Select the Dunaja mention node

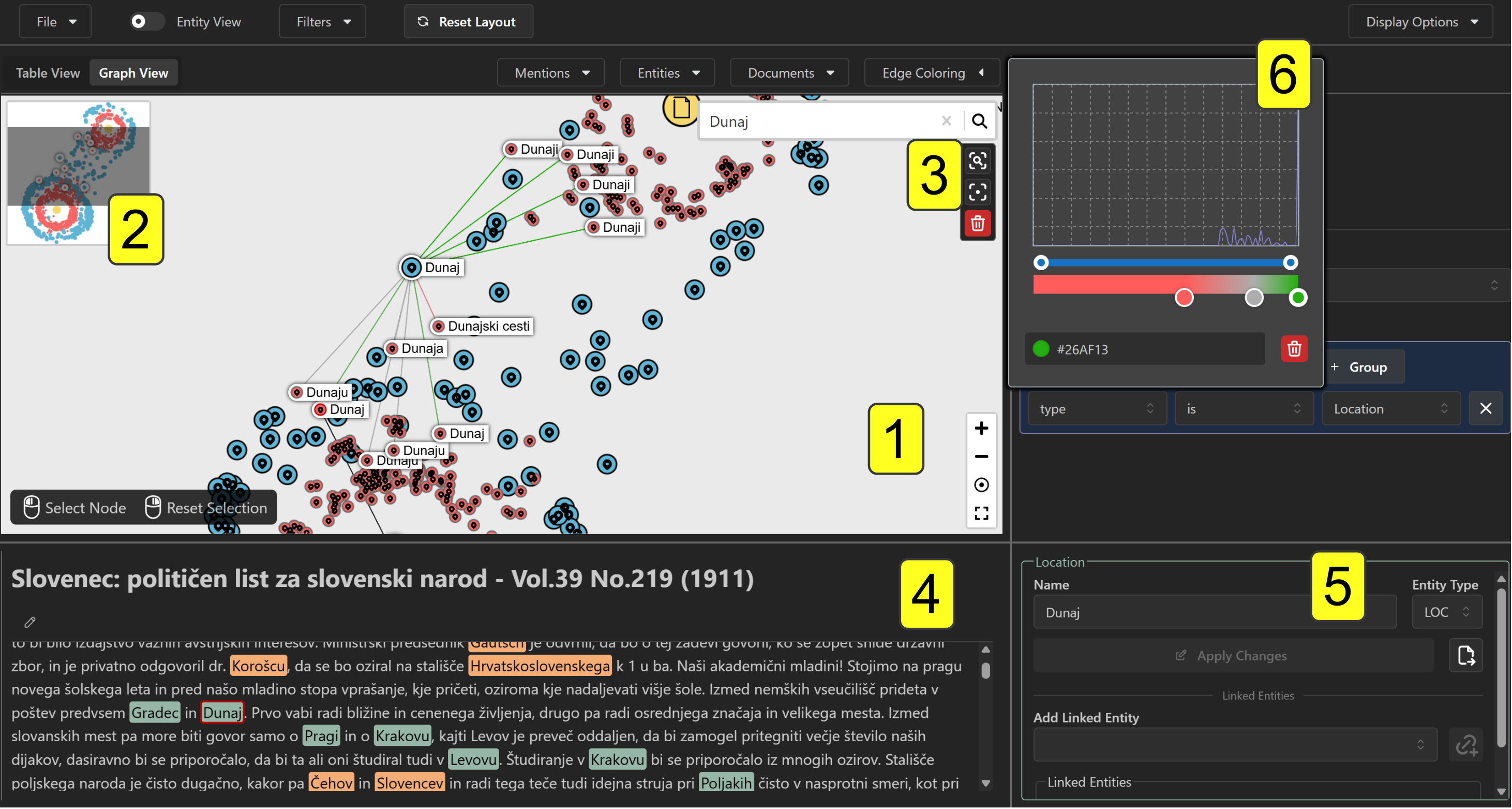click(392, 348)
